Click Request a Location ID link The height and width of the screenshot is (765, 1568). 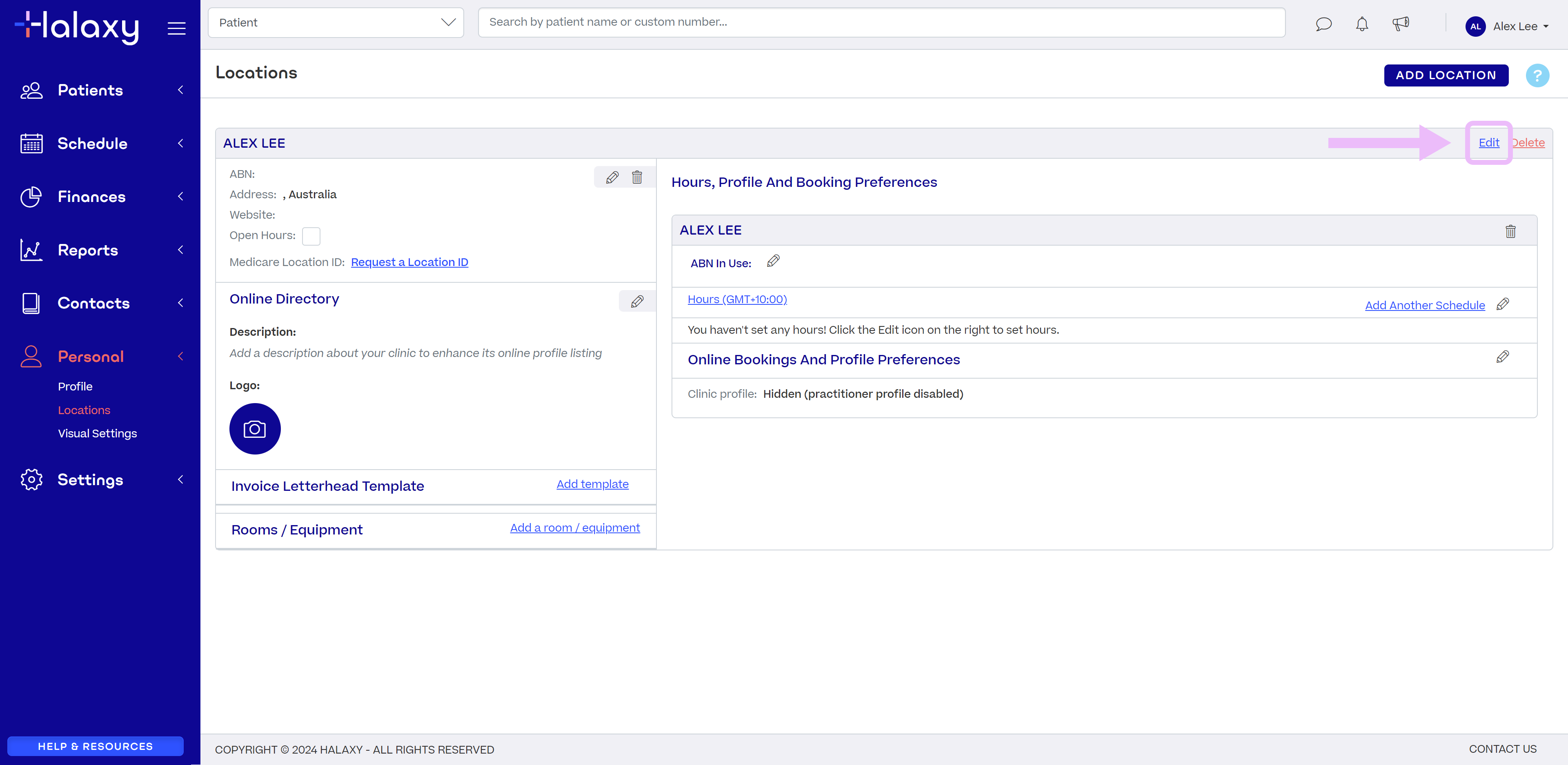pos(409,262)
